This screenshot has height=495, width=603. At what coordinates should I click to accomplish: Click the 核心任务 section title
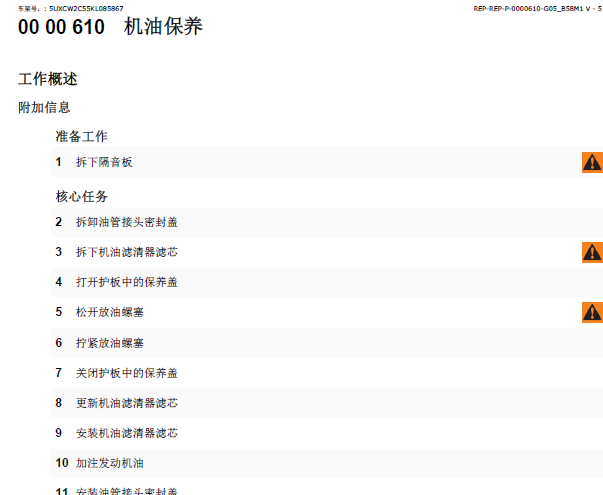click(82, 196)
